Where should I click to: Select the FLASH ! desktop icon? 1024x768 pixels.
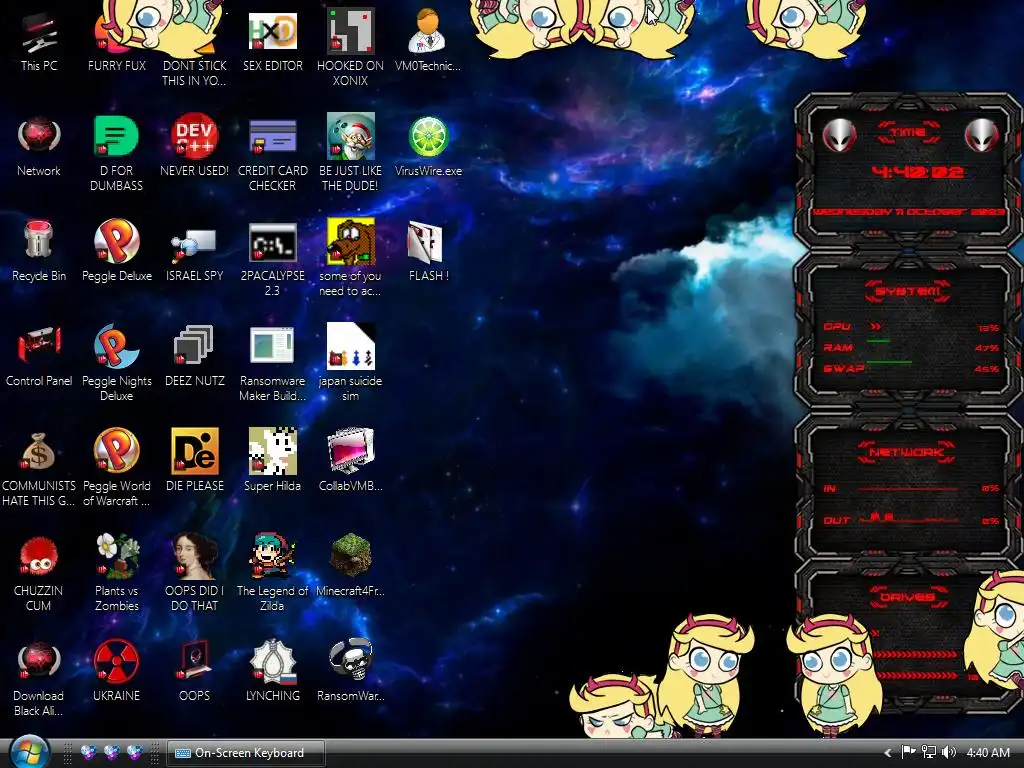[x=425, y=242]
